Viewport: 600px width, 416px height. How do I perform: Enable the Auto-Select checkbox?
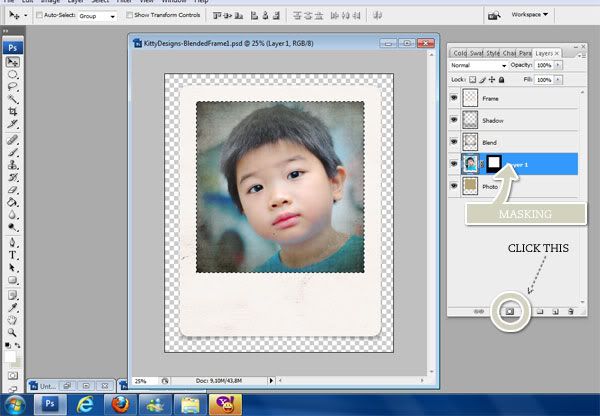tap(37, 16)
